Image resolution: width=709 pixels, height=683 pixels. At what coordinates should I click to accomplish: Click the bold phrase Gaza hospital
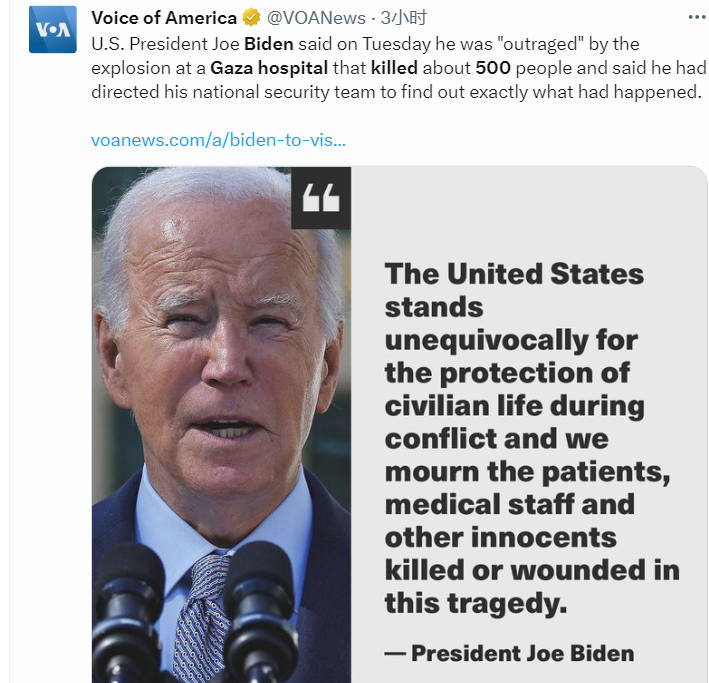pos(269,68)
